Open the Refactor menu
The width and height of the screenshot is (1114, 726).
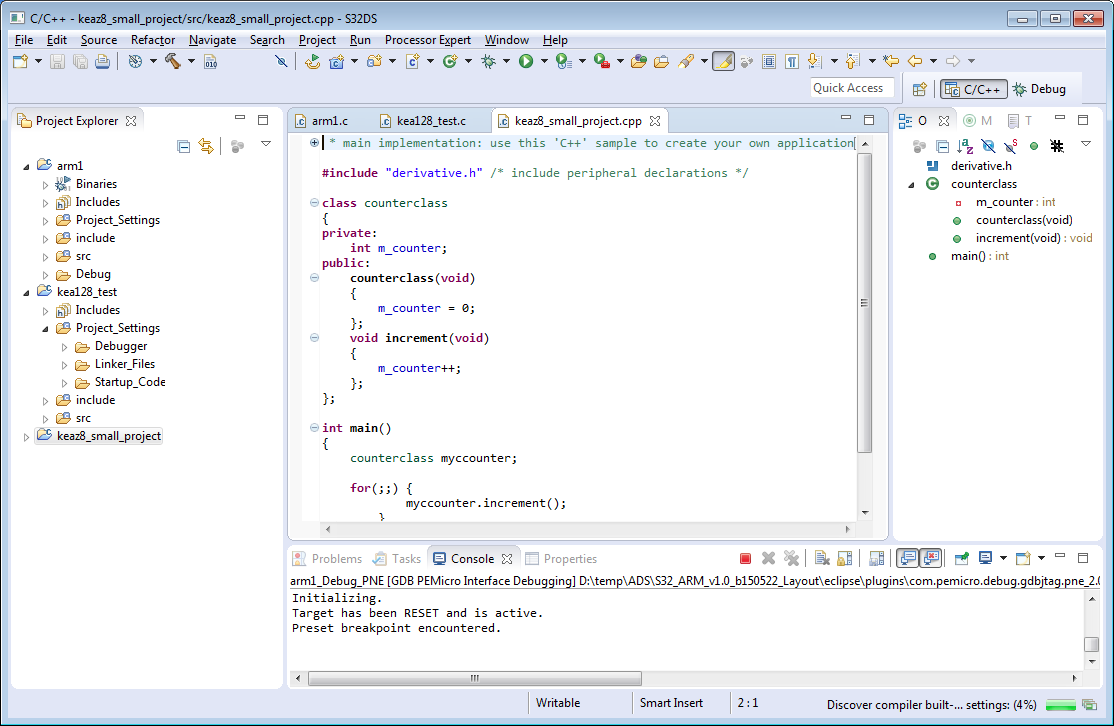[x=153, y=40]
